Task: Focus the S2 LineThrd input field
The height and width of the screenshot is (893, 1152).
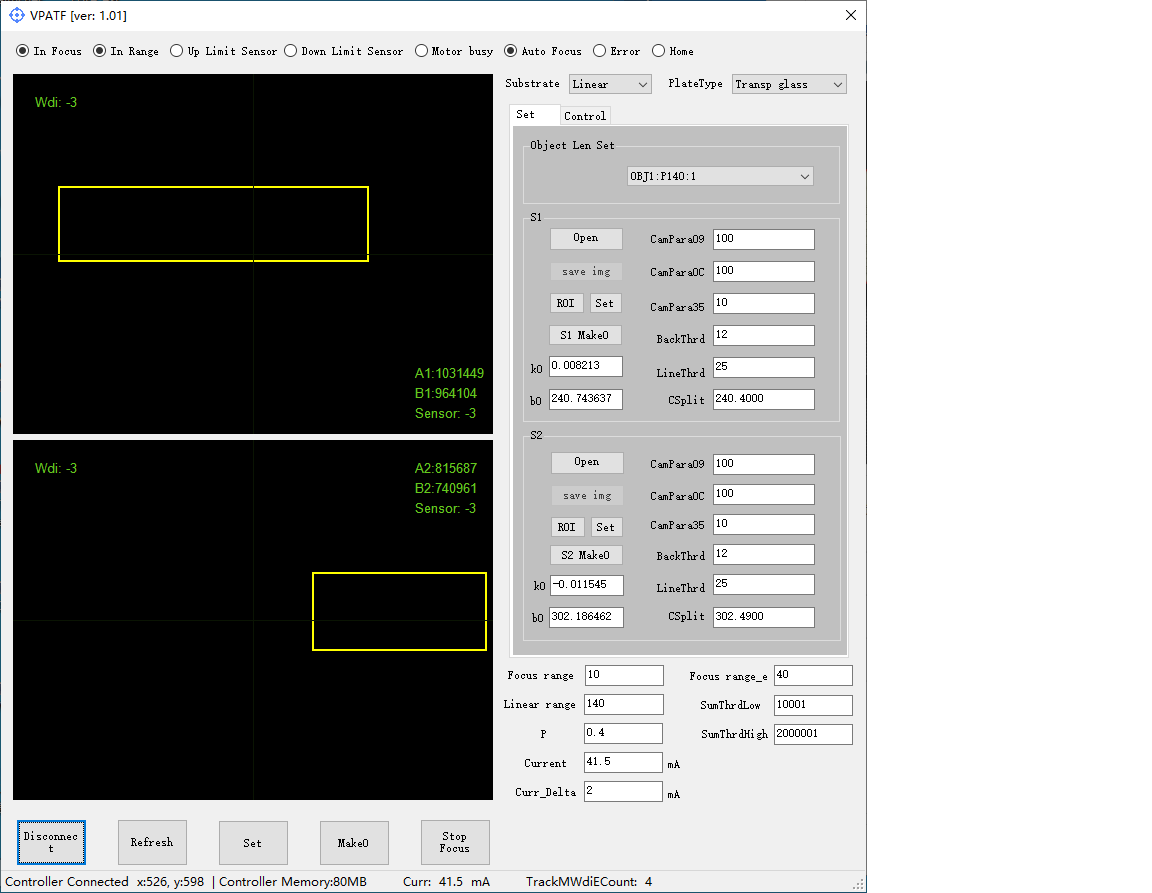Action: click(763, 584)
